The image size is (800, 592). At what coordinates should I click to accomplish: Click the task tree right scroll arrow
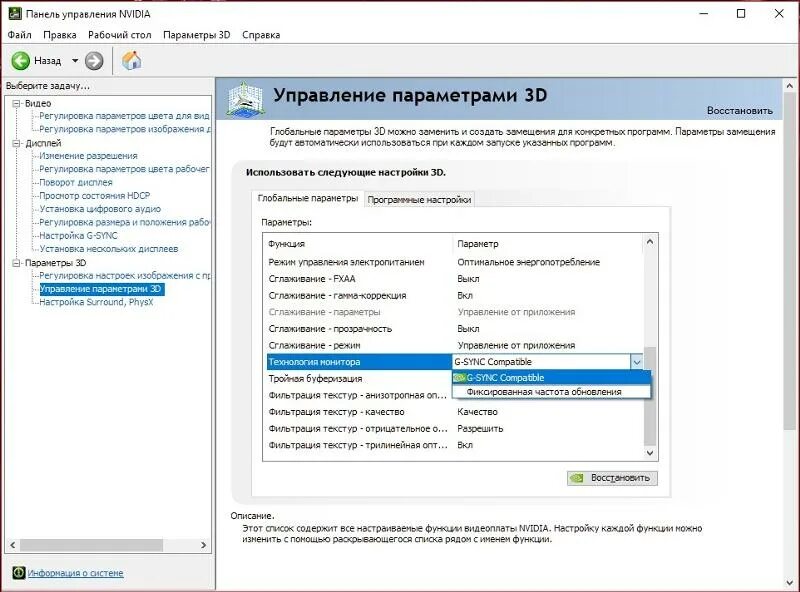click(x=204, y=545)
